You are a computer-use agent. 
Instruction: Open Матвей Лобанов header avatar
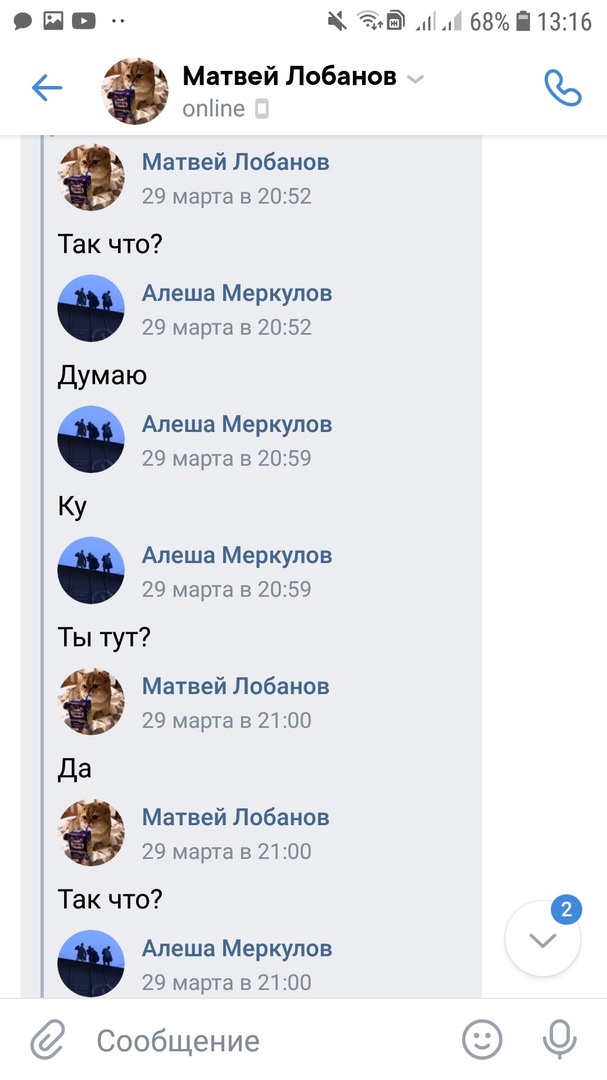(135, 91)
